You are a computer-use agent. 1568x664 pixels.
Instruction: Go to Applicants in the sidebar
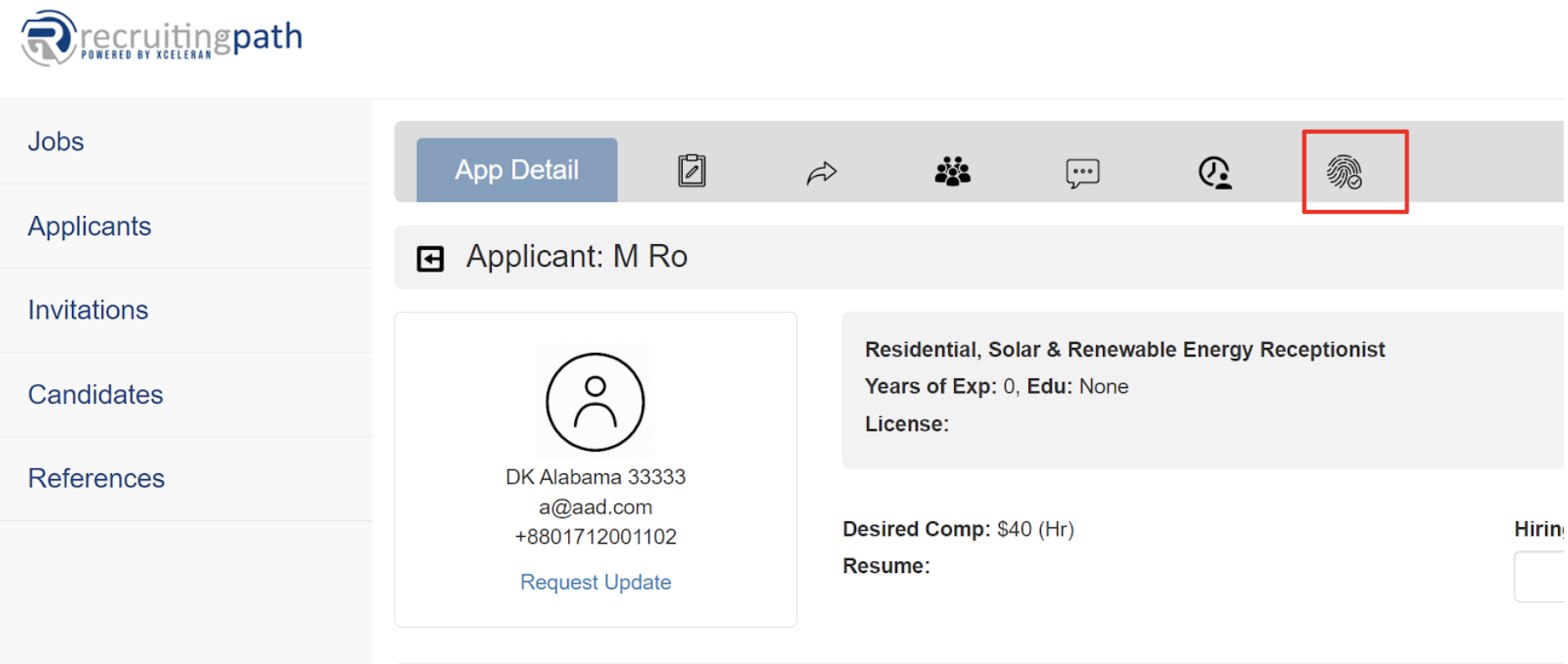tap(90, 226)
